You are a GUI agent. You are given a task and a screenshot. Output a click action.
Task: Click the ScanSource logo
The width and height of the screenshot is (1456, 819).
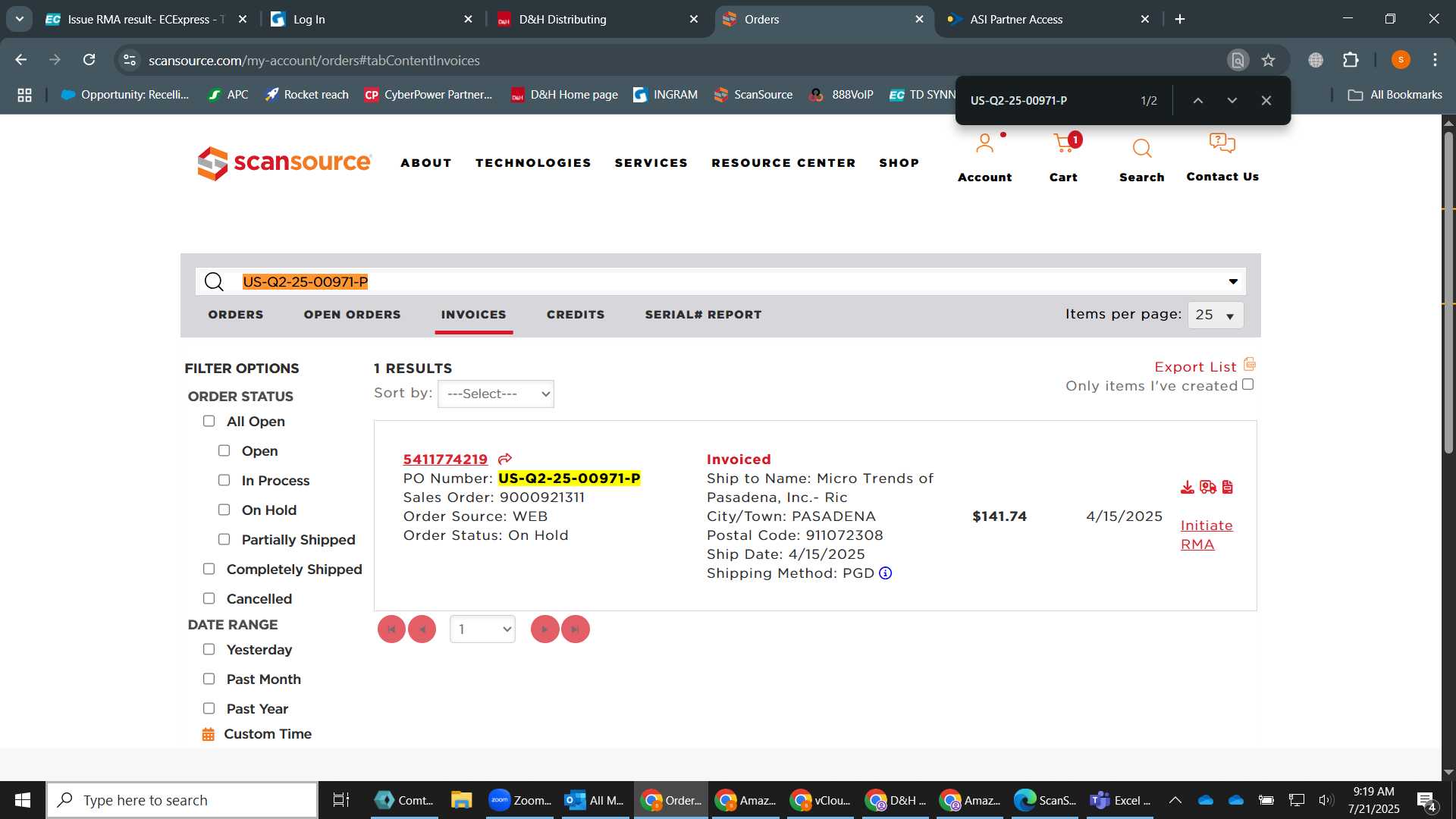[284, 163]
